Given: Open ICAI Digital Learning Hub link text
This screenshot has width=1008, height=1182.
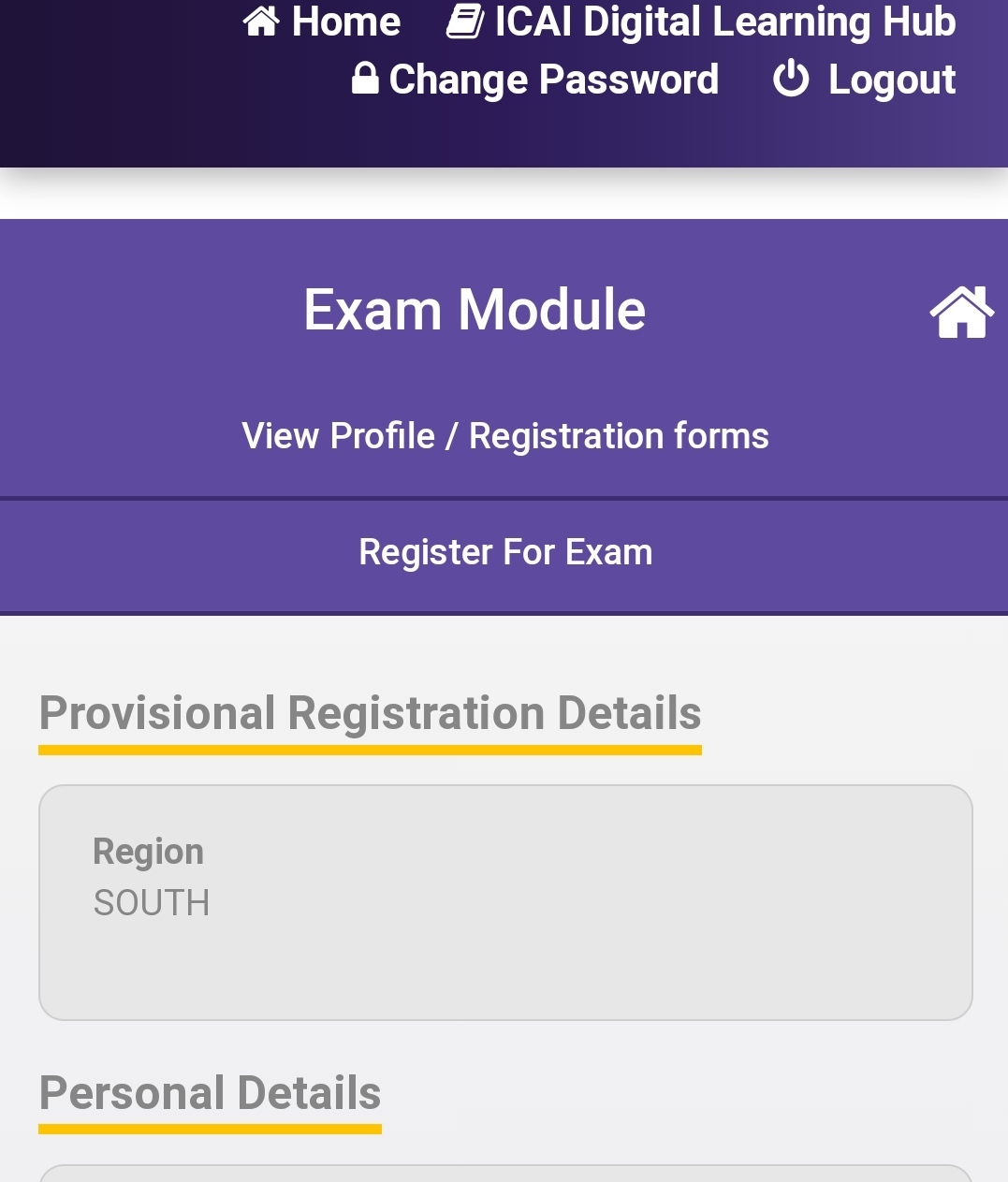Looking at the screenshot, I should tap(724, 22).
